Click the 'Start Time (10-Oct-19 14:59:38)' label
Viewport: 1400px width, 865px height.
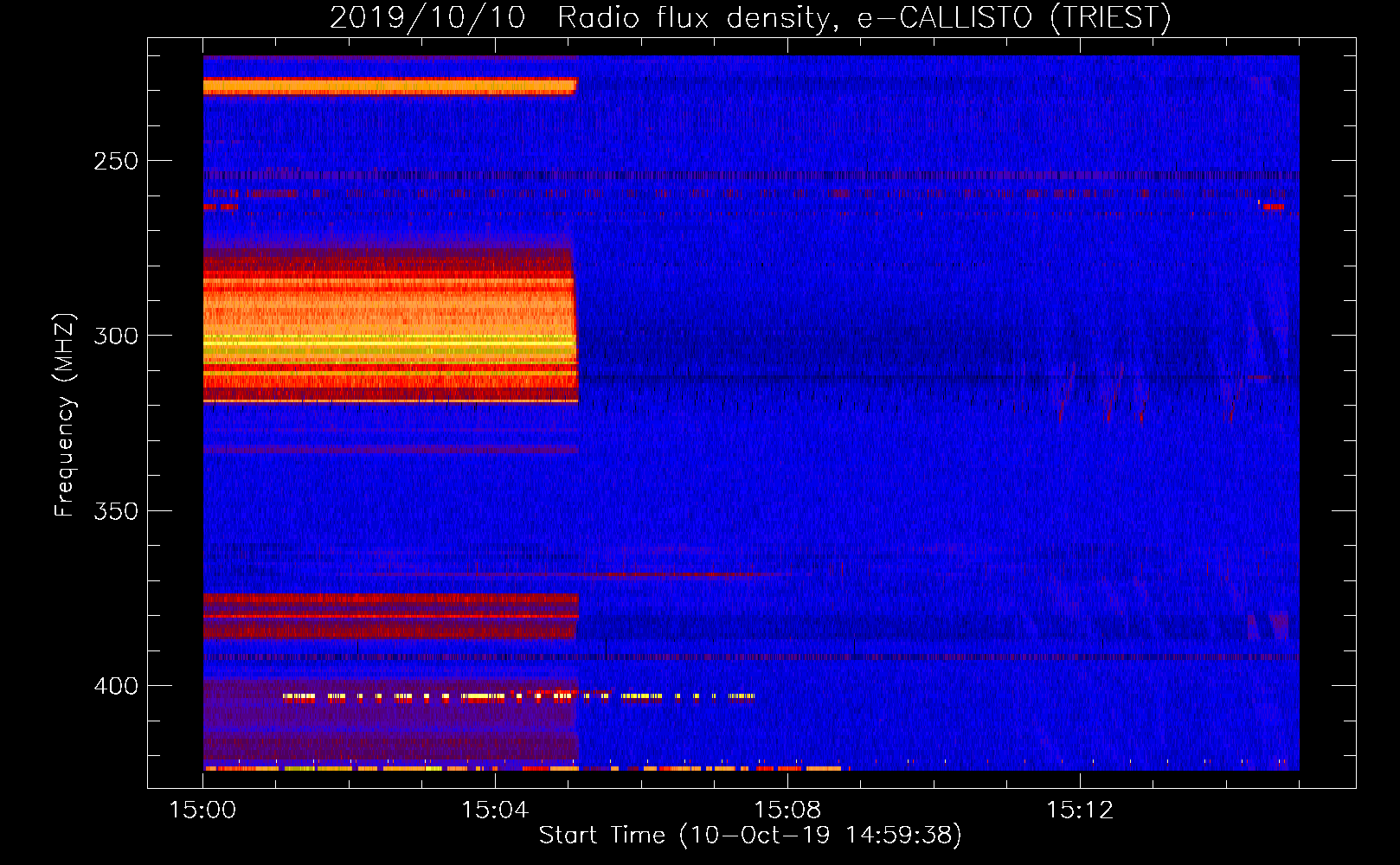[750, 836]
